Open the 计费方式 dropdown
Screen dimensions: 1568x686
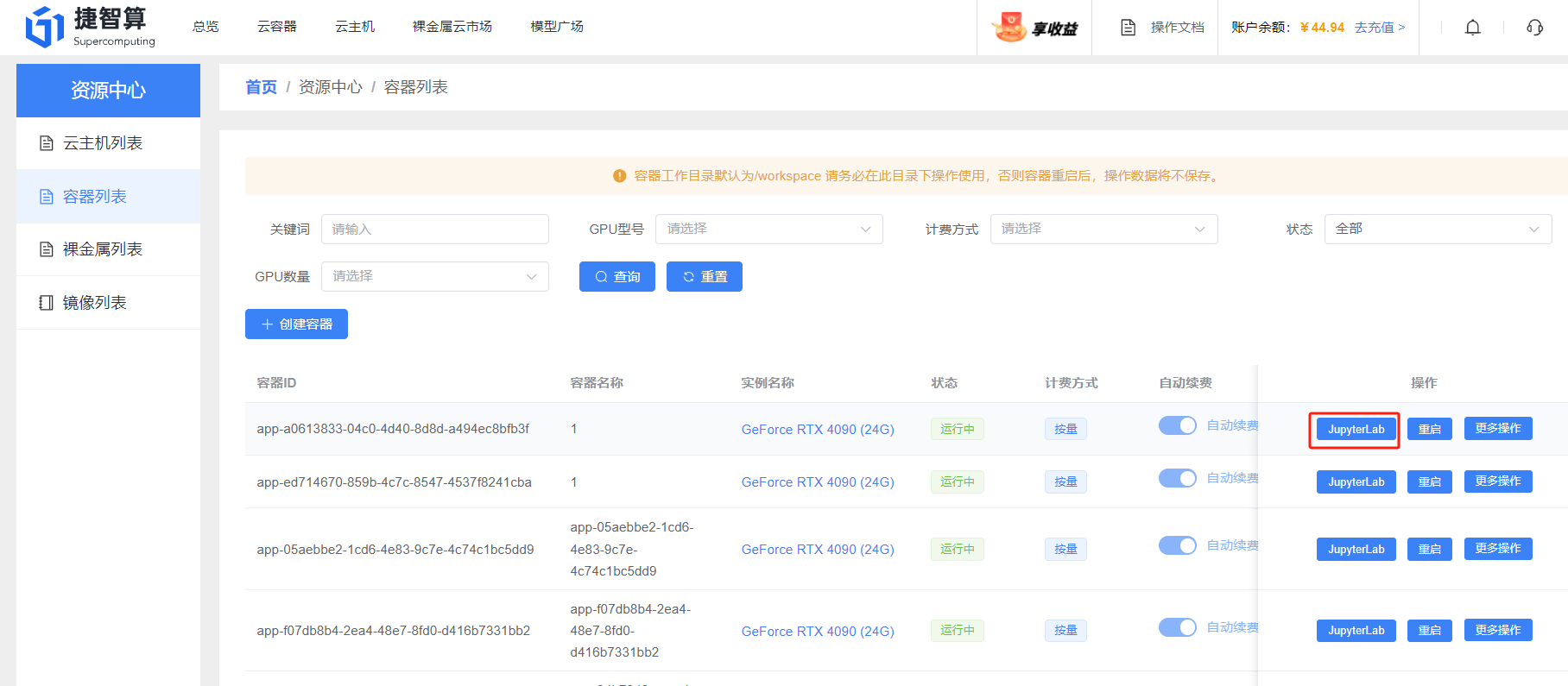1103,230
